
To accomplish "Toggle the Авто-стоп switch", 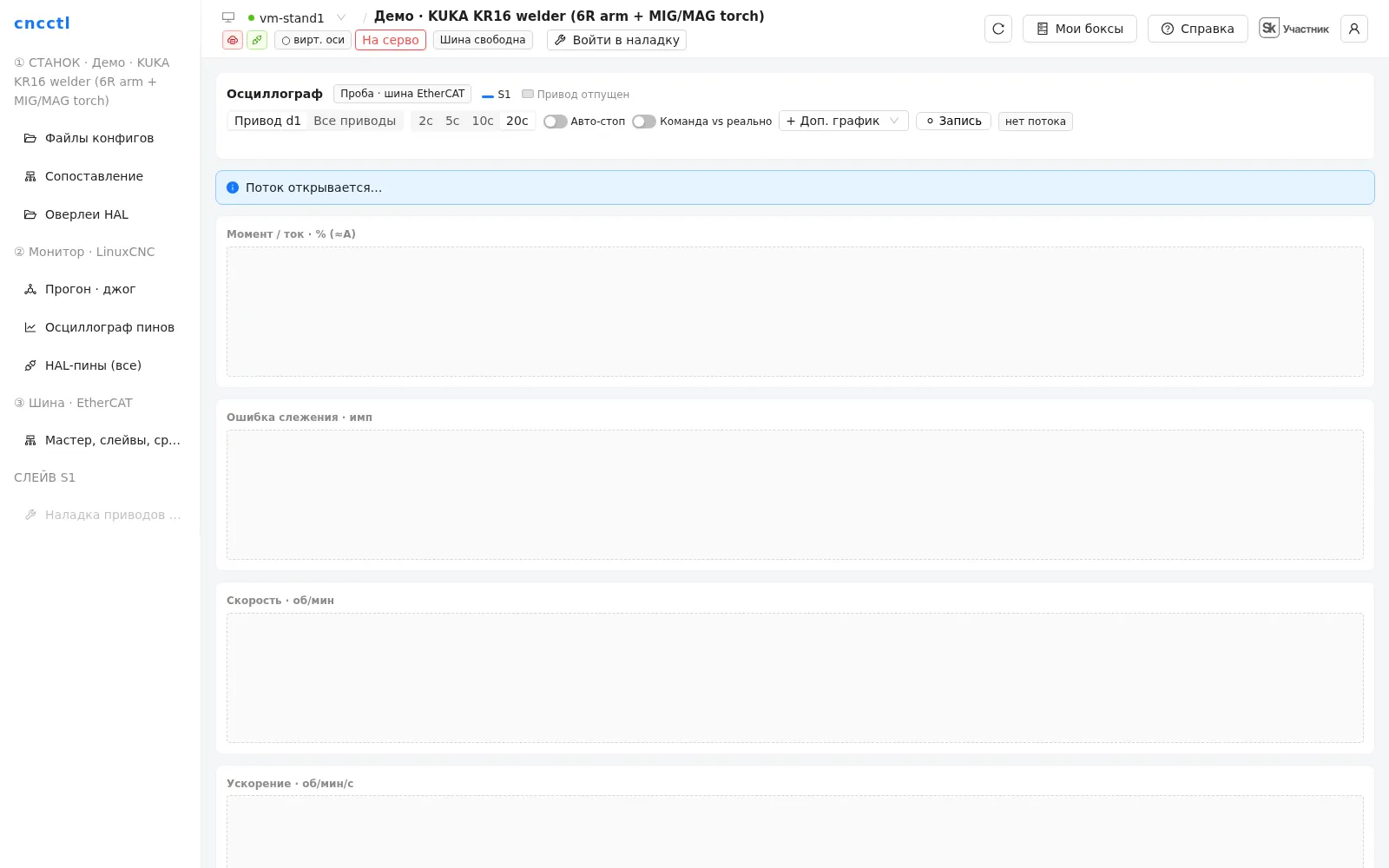I will point(556,122).
